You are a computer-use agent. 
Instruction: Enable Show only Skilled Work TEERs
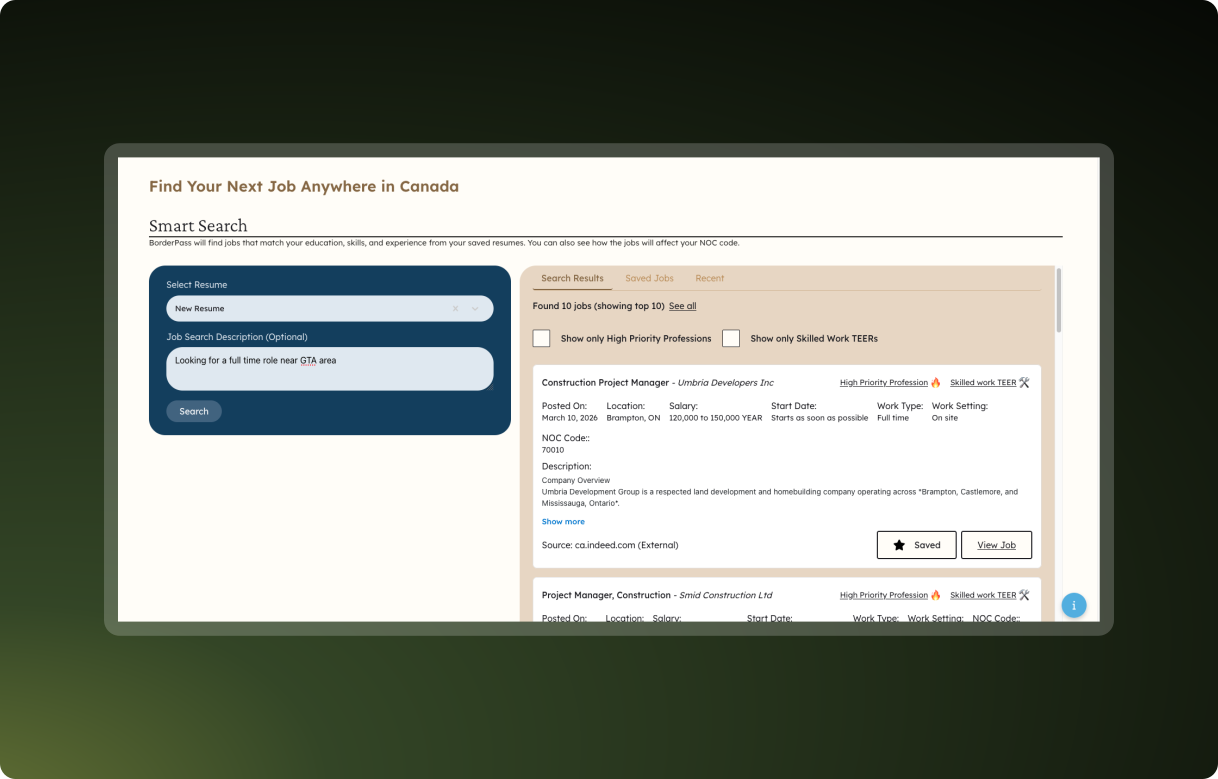pyautogui.click(x=731, y=338)
